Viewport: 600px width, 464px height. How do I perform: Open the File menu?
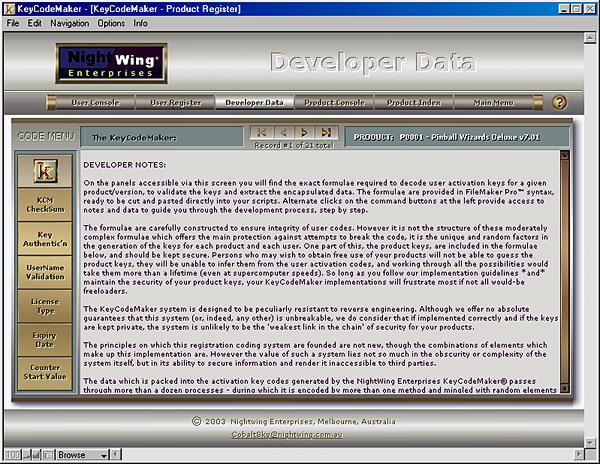[13, 23]
